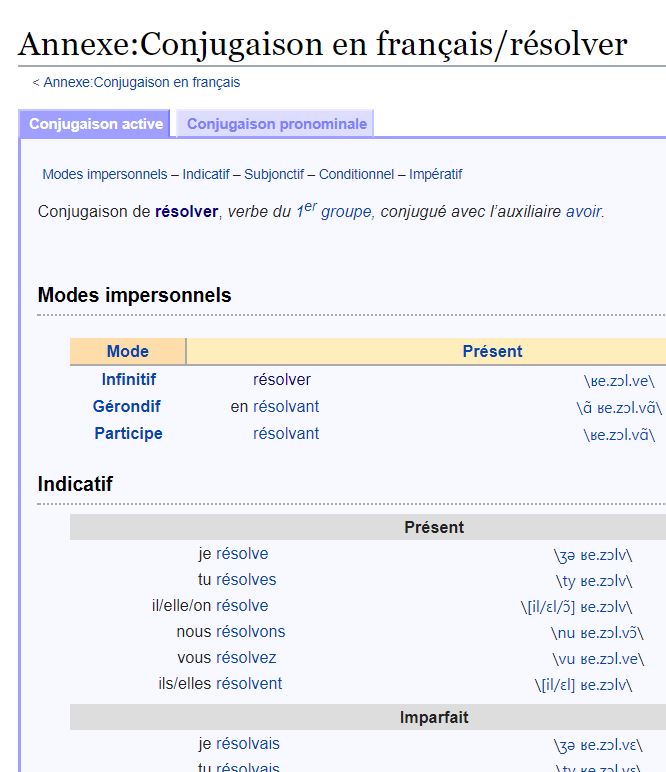Open the Gérondif mode link
The width and height of the screenshot is (666, 772).
pos(126,407)
